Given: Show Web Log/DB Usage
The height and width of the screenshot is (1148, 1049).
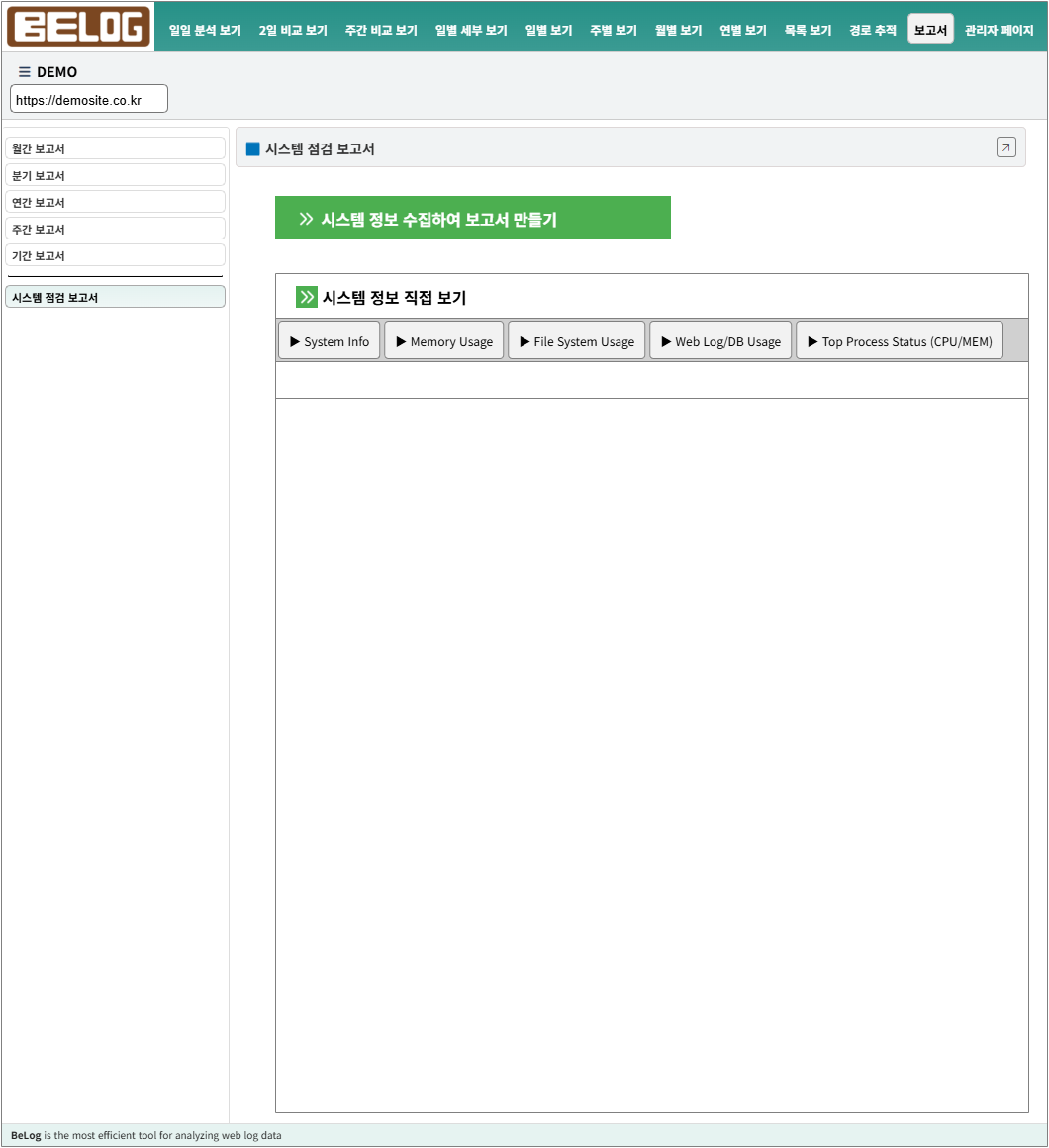Looking at the screenshot, I should pyautogui.click(x=721, y=340).
